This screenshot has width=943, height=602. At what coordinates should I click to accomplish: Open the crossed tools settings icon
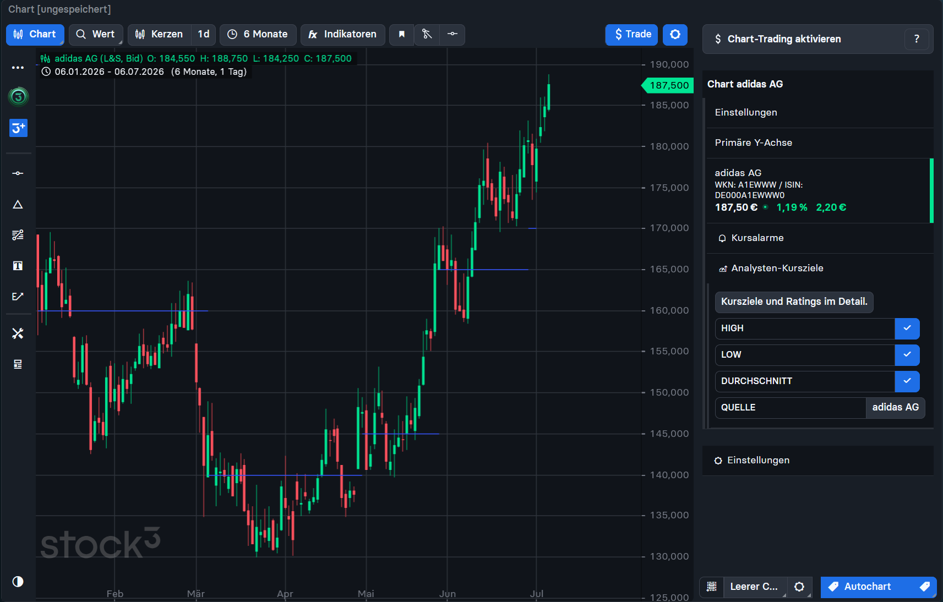(x=17, y=333)
